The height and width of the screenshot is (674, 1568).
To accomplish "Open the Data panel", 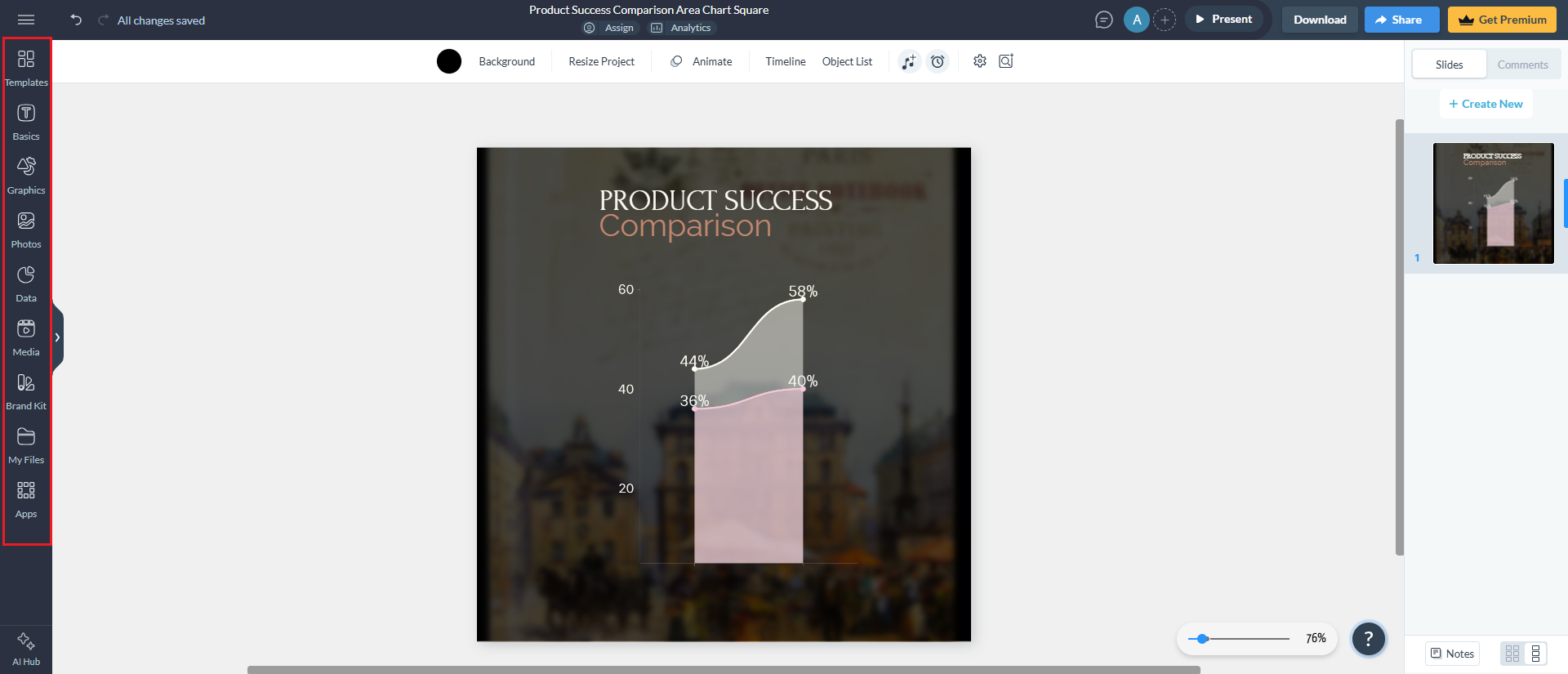I will pyautogui.click(x=26, y=283).
